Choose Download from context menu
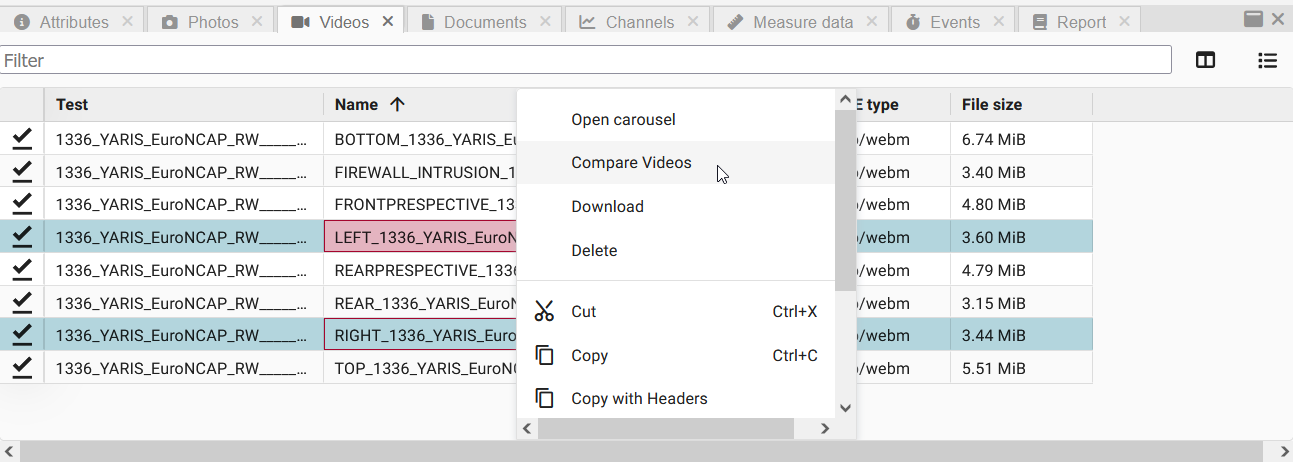Viewport: 1293px width, 462px height. coord(676,207)
